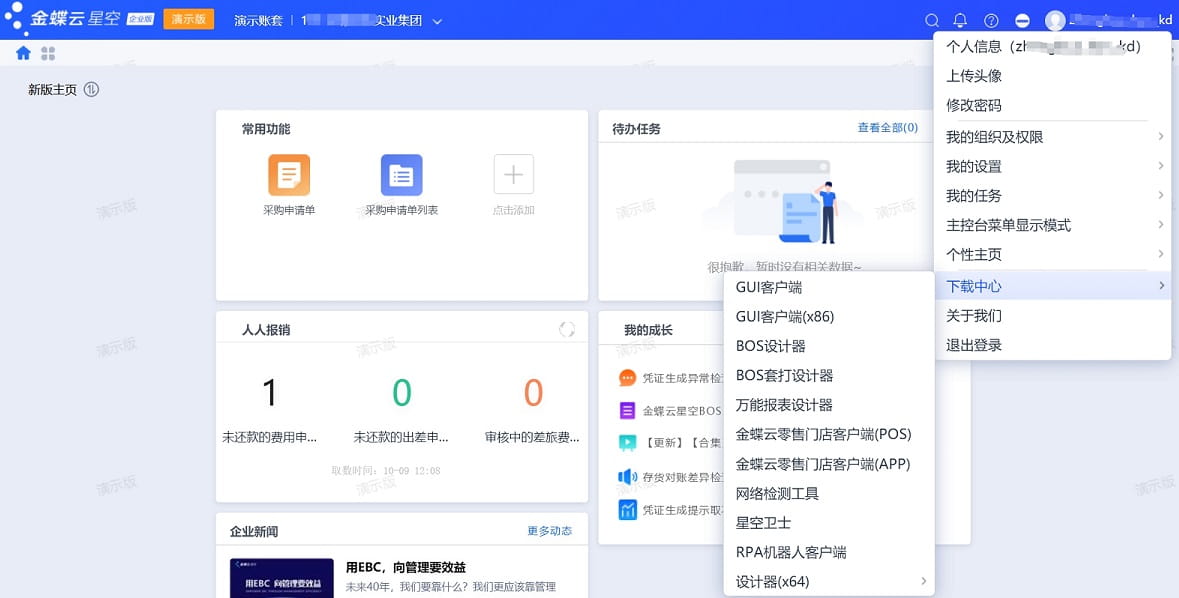Viewport: 1179px width, 598px height.
Task: Click the green 0 未还款的出差申 count
Action: click(x=402, y=393)
